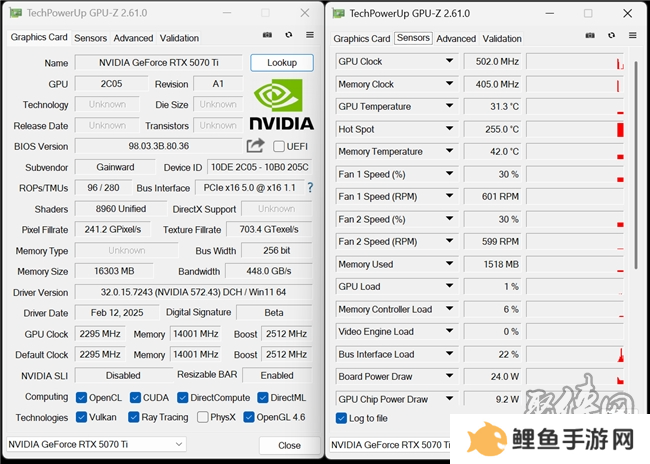Image resolution: width=650 pixels, height=464 pixels.
Task: Toggle the Vulkan checkbox
Action: (81, 417)
